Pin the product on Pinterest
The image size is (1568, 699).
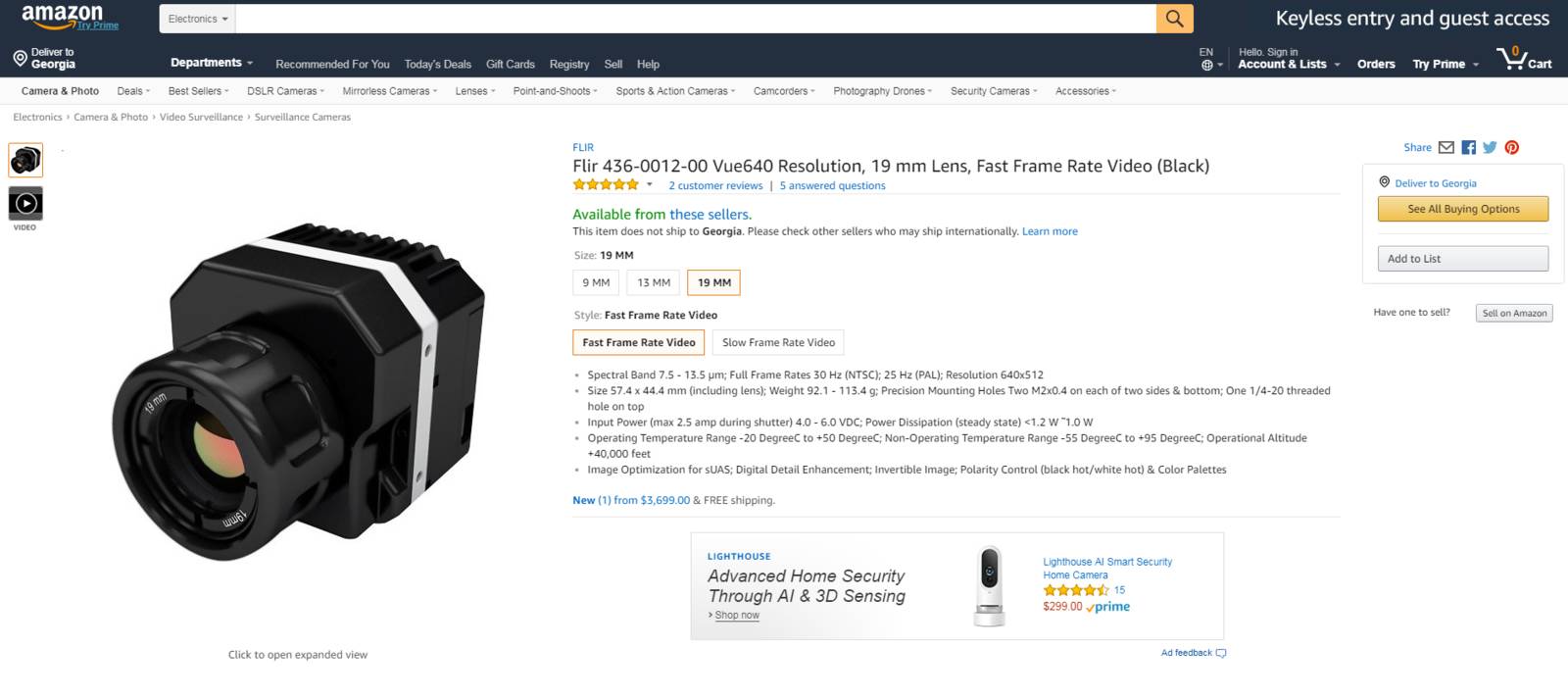coord(1512,148)
